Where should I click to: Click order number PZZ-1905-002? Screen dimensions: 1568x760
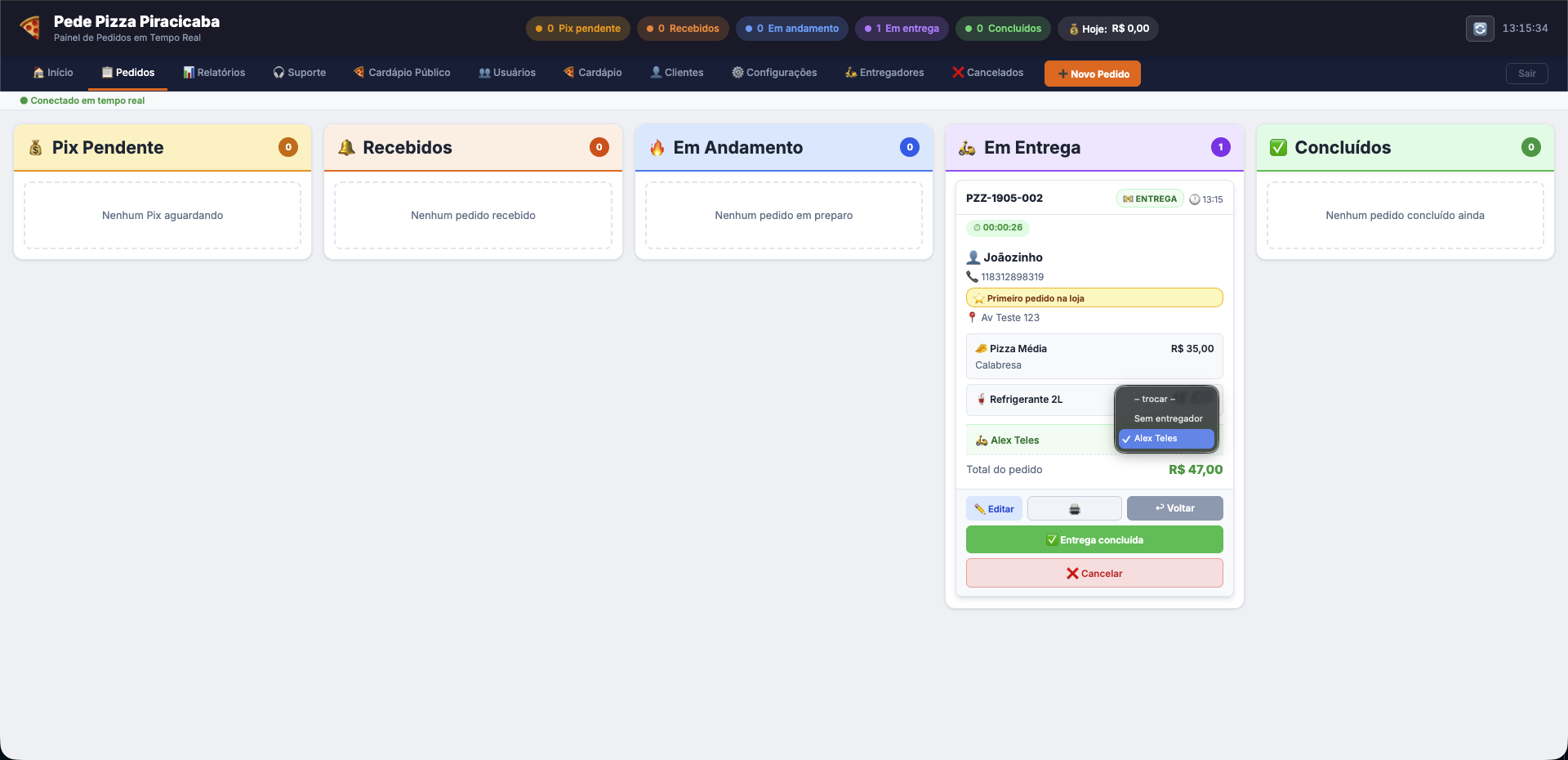(x=1004, y=199)
